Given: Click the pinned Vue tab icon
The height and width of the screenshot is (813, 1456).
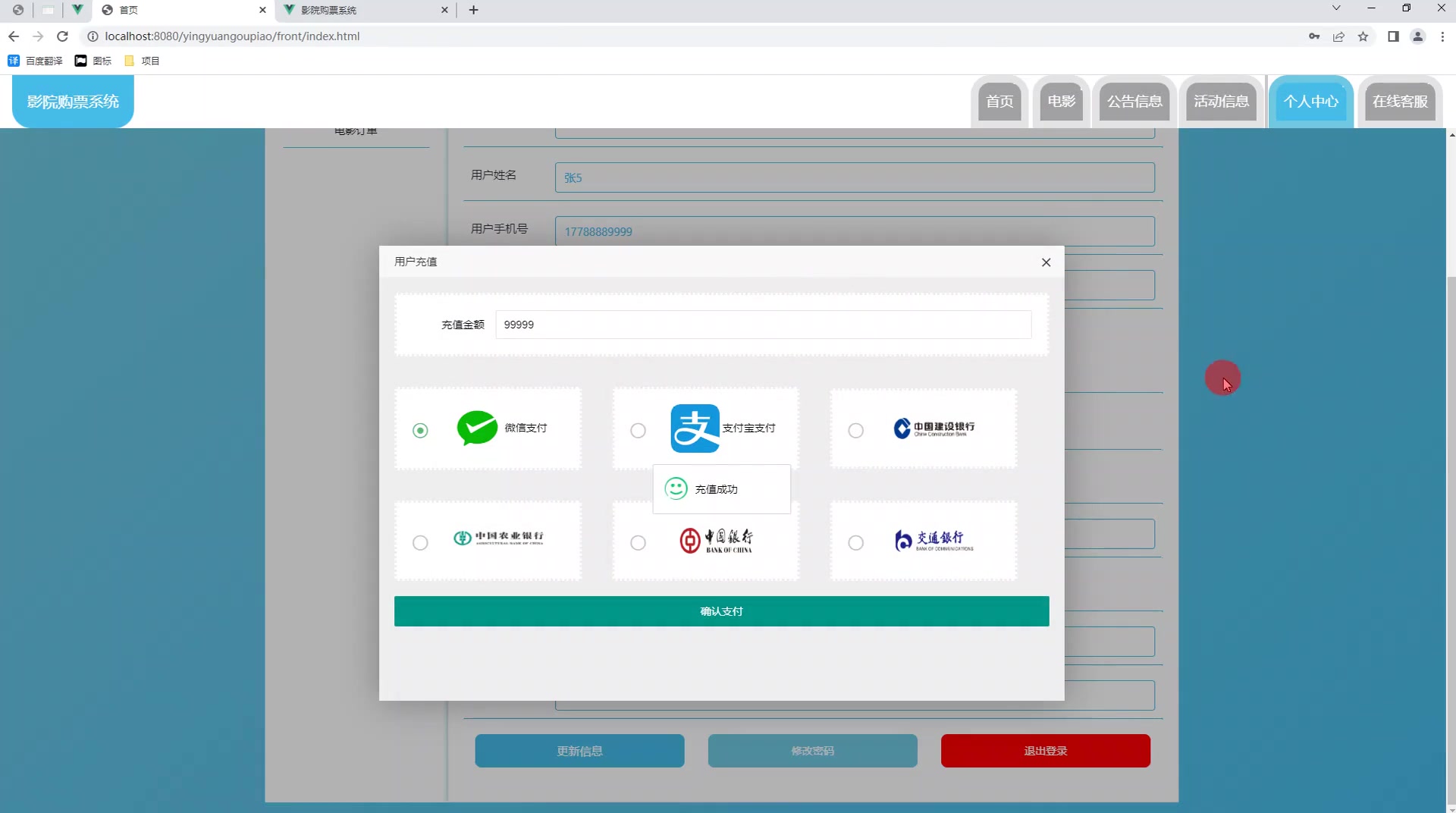Looking at the screenshot, I should click(77, 10).
